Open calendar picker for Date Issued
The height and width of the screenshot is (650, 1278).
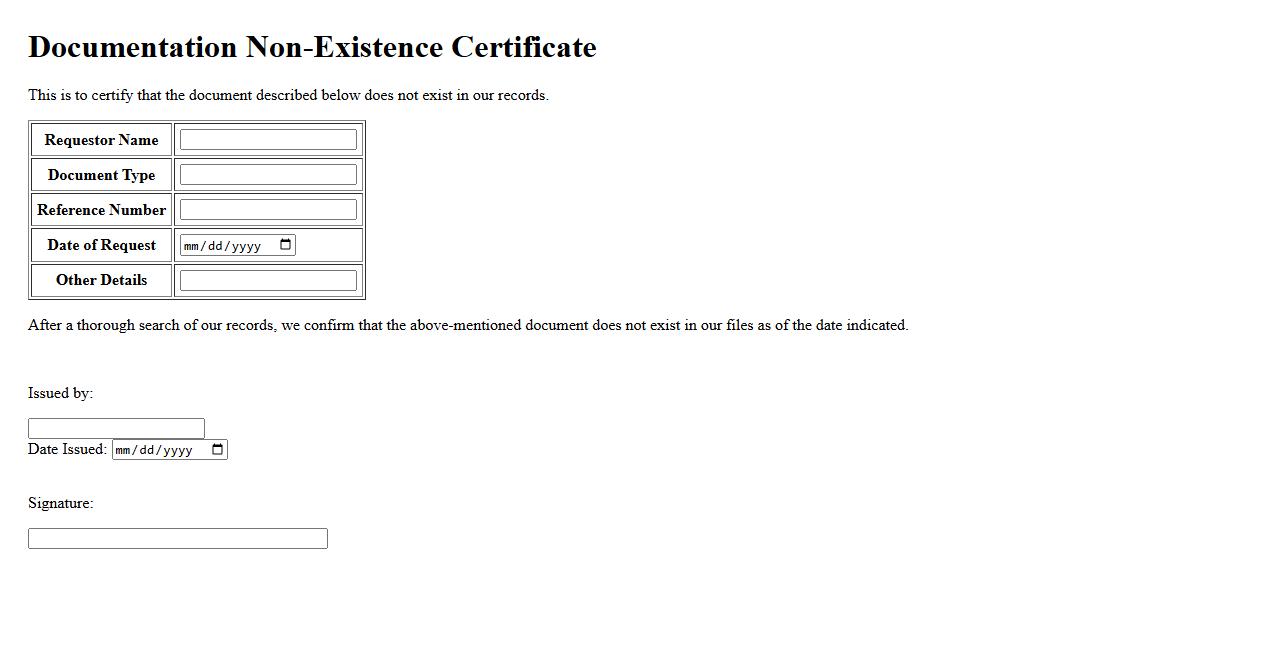tap(218, 450)
